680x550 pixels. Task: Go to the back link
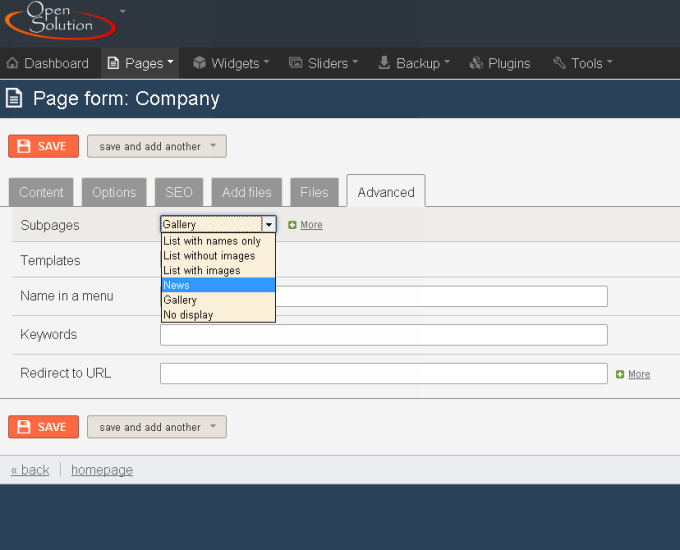pyautogui.click(x=30, y=470)
